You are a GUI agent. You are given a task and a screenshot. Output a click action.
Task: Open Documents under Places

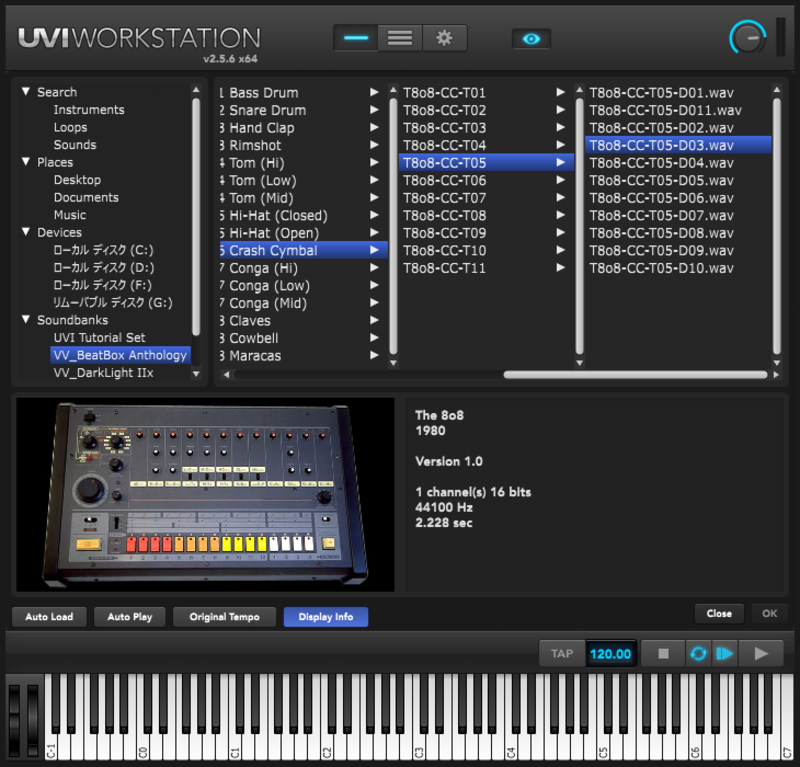pos(86,197)
